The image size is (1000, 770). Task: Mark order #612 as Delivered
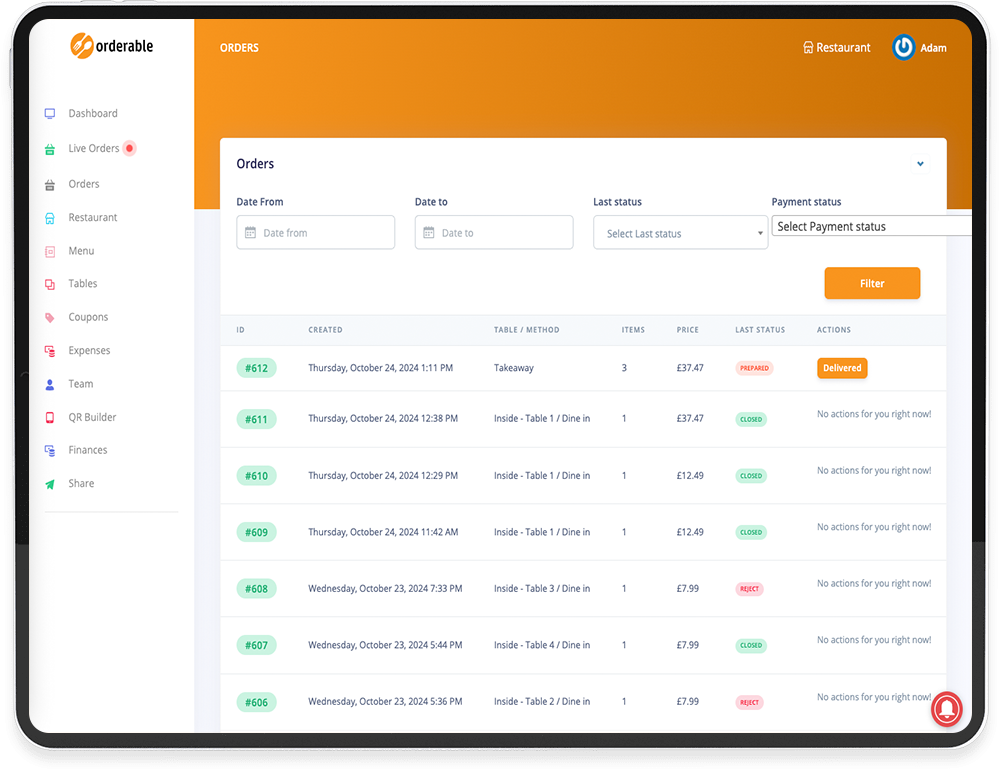[x=841, y=368]
